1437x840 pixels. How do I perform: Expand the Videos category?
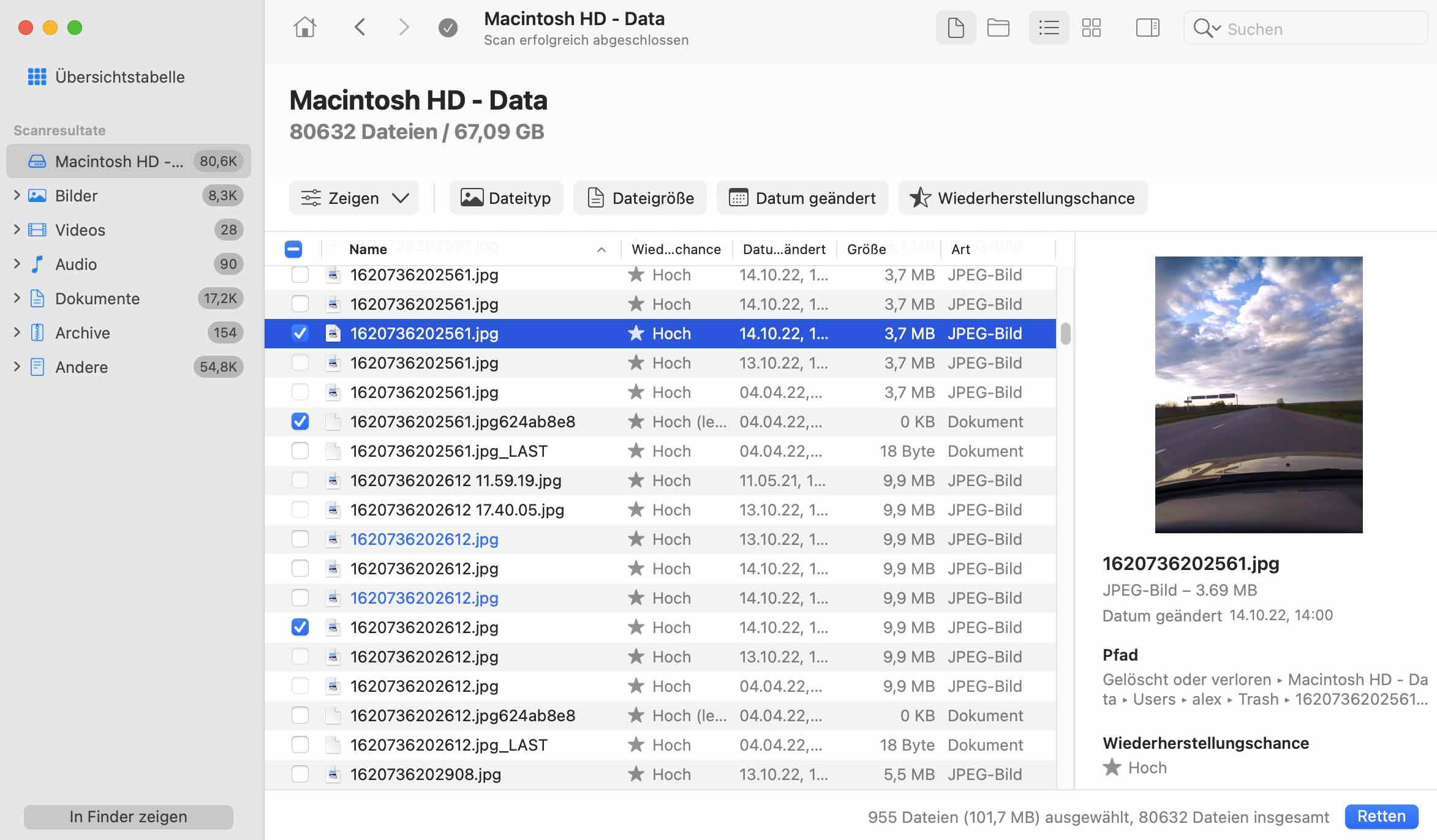coord(17,230)
